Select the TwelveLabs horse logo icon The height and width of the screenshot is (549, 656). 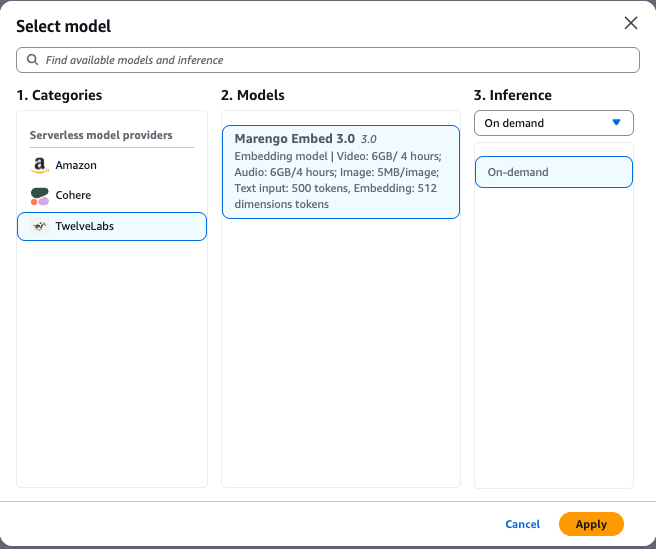pos(39,226)
